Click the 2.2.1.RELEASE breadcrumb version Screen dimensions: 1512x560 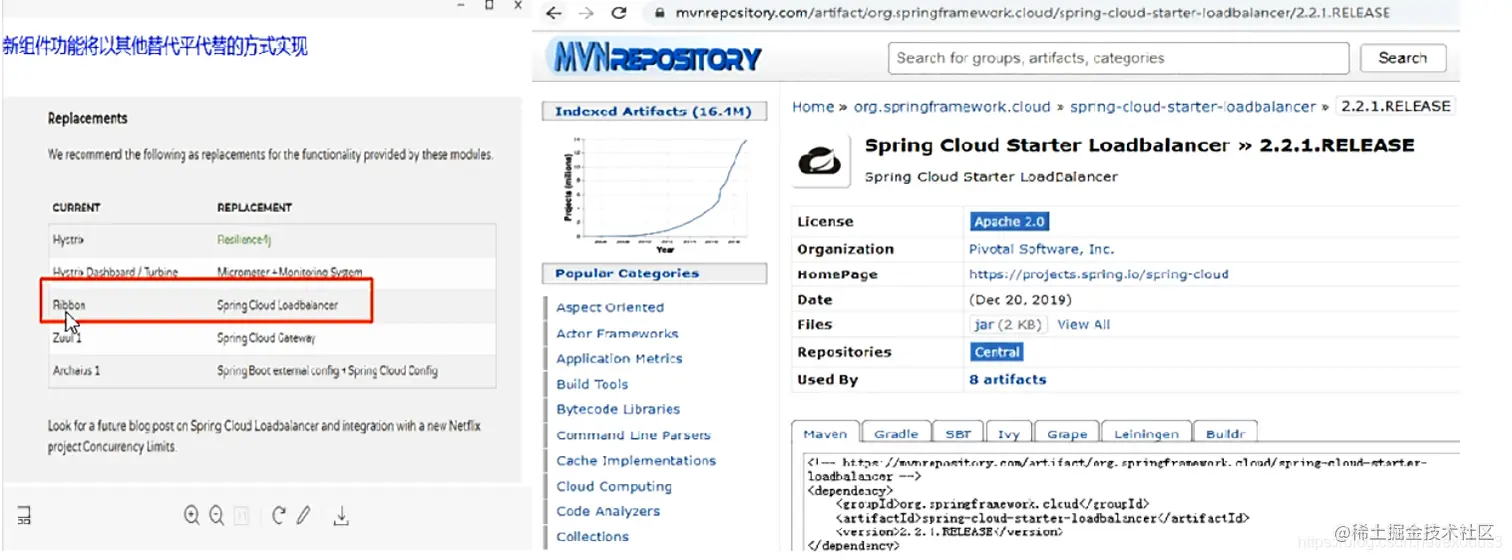click(x=1396, y=107)
